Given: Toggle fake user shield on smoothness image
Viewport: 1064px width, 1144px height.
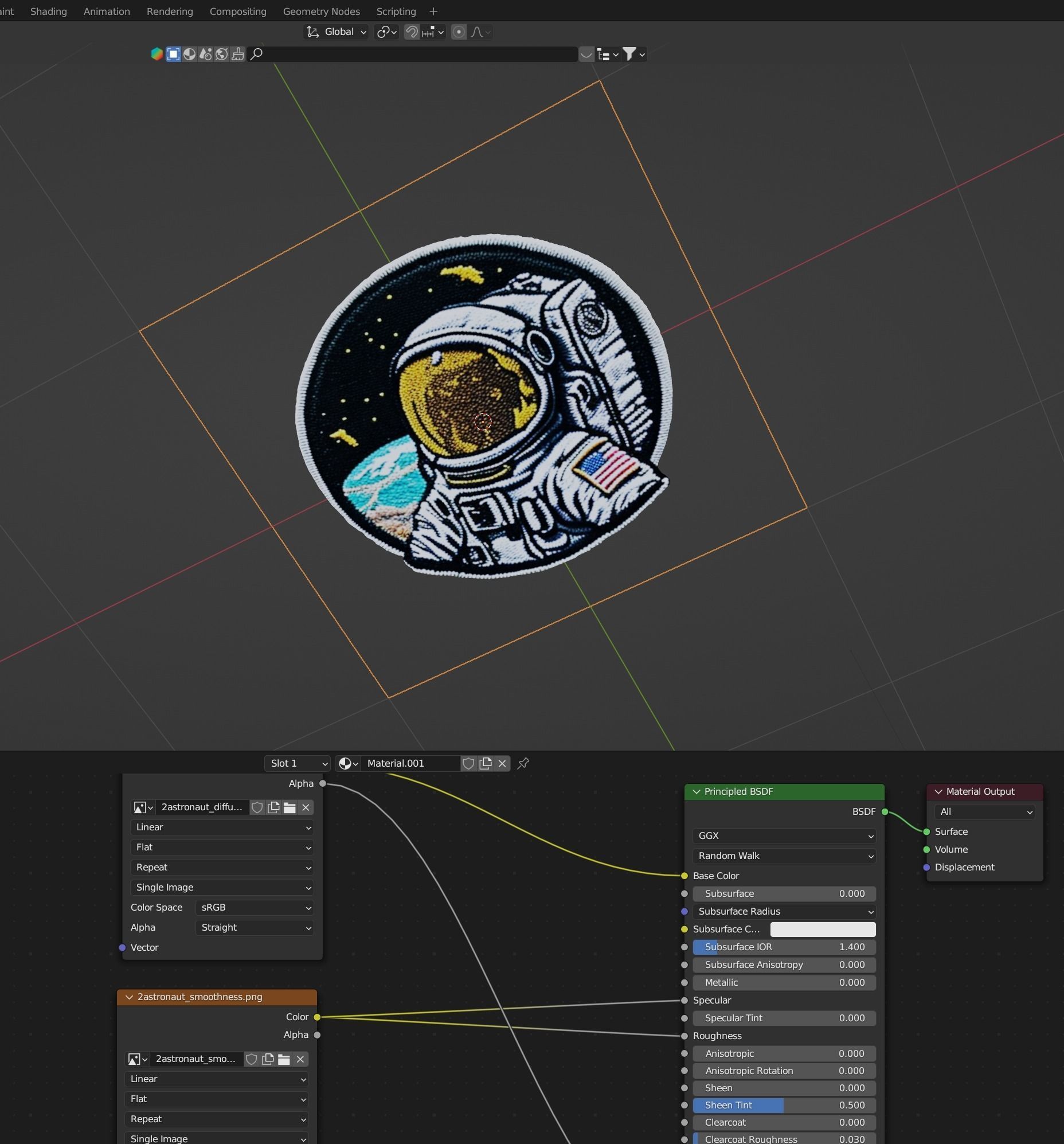Looking at the screenshot, I should (252, 1059).
